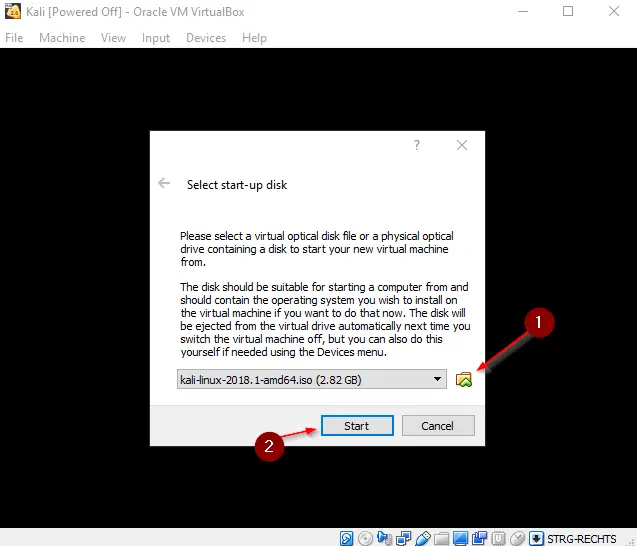Open the Devices menu
This screenshot has height=546, width=637.
point(206,38)
